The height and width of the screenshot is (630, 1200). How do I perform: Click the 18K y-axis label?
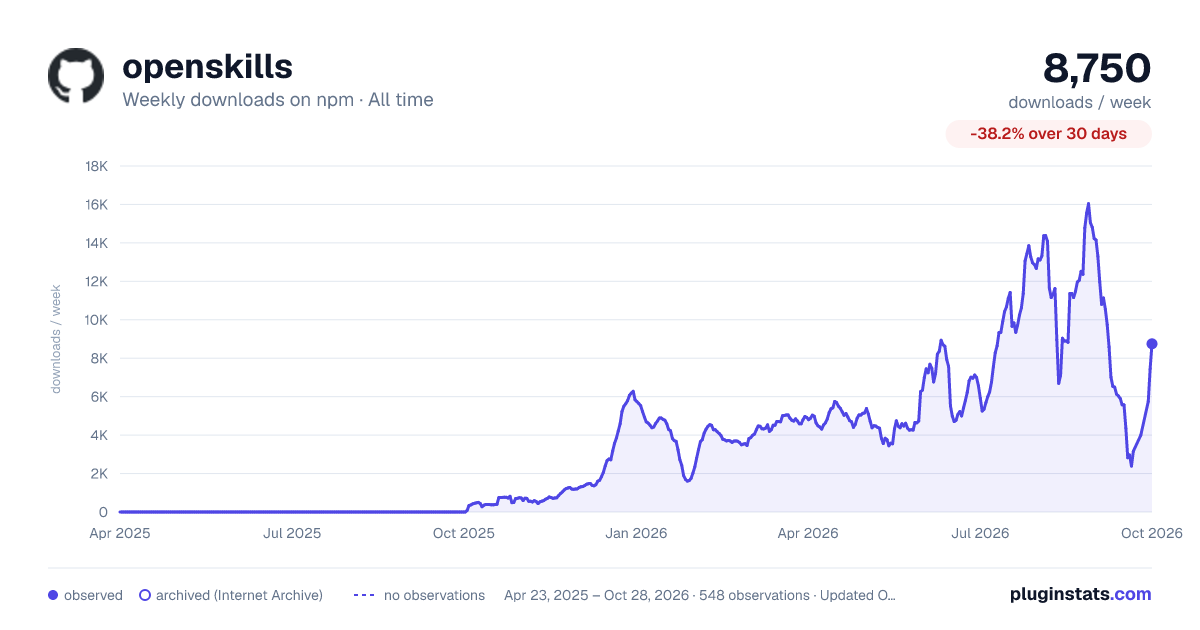pos(96,166)
